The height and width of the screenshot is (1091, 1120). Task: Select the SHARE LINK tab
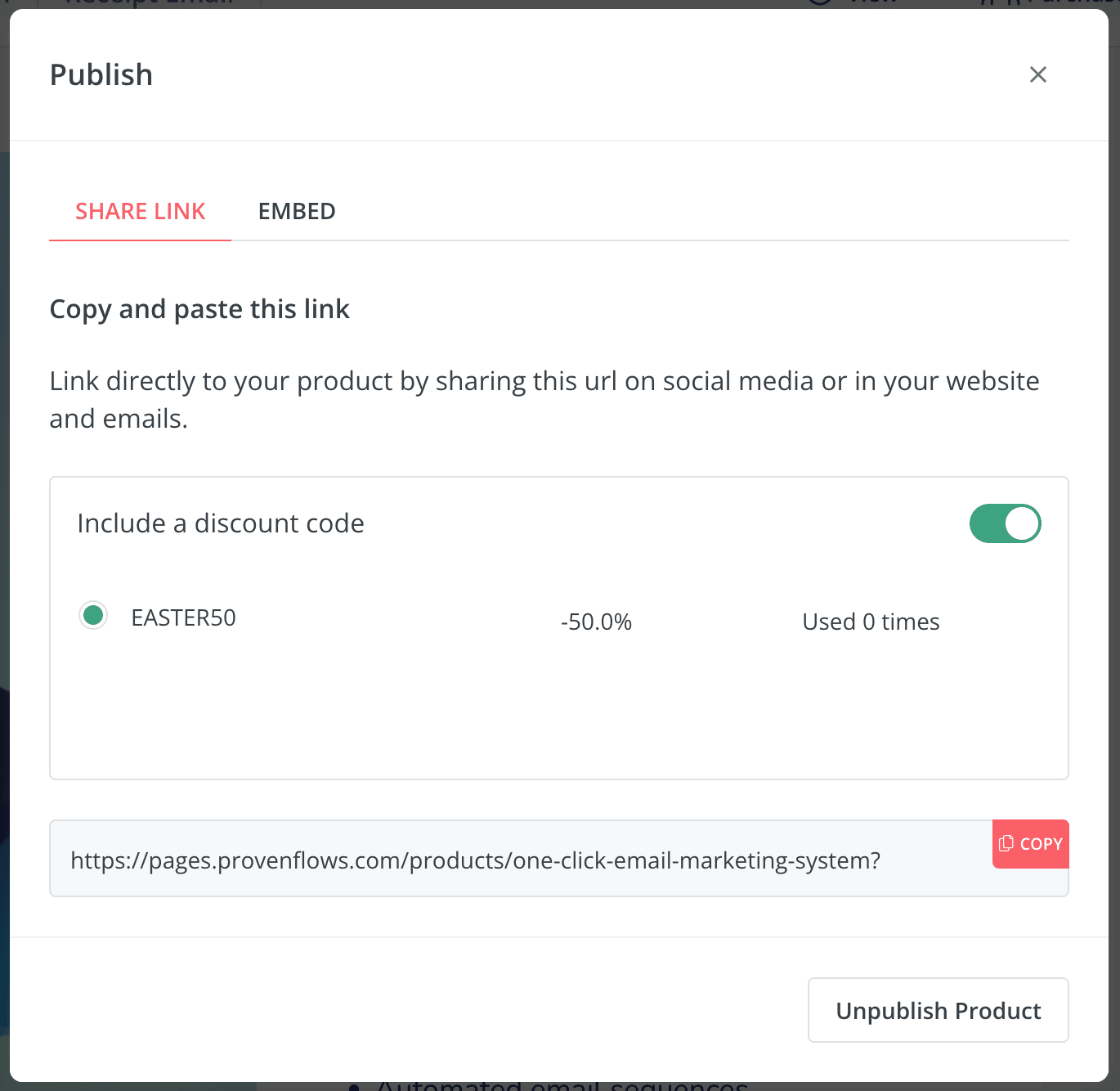point(141,211)
